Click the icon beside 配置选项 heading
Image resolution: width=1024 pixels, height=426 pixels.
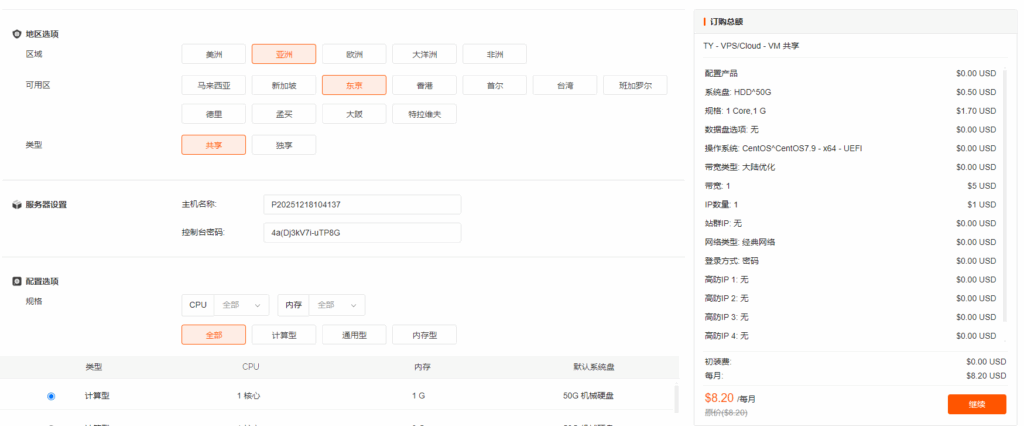coord(17,281)
